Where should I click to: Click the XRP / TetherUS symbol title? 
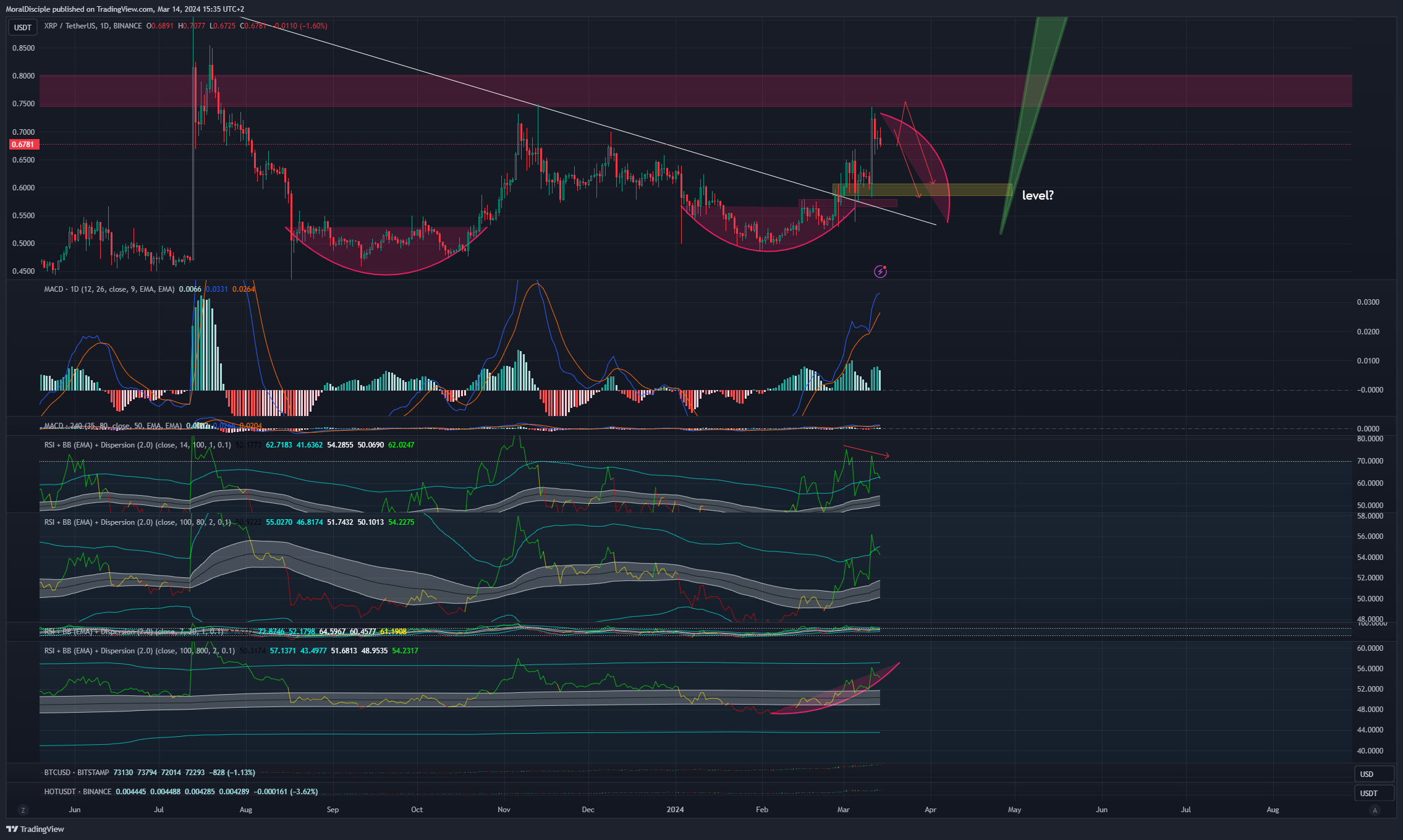[x=93, y=26]
